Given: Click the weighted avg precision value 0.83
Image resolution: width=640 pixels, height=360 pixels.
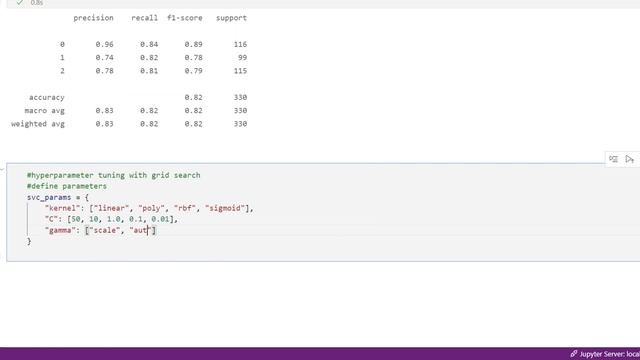Looking at the screenshot, I should (104, 124).
